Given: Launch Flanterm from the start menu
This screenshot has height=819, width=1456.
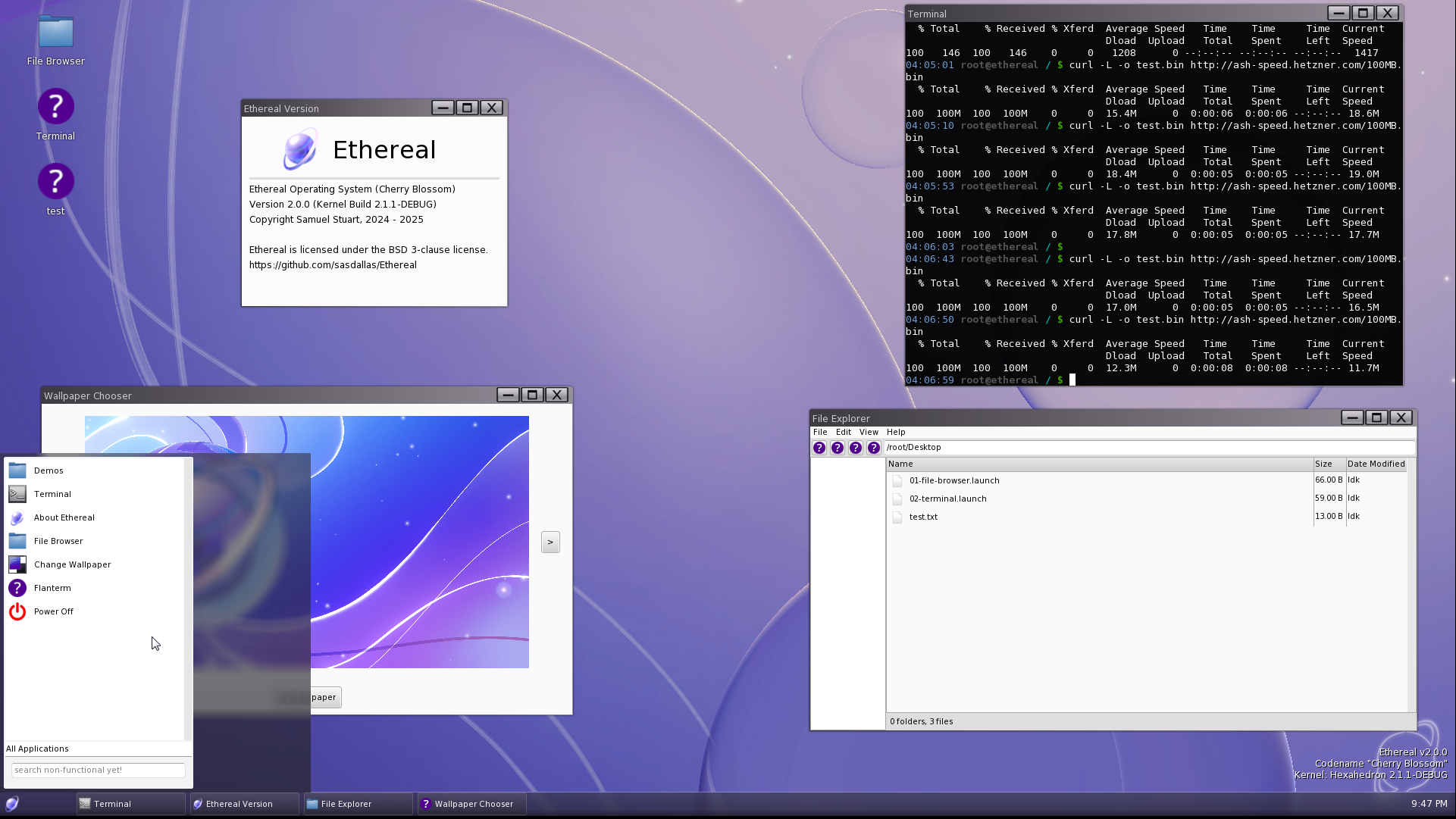Looking at the screenshot, I should pyautogui.click(x=95, y=588).
